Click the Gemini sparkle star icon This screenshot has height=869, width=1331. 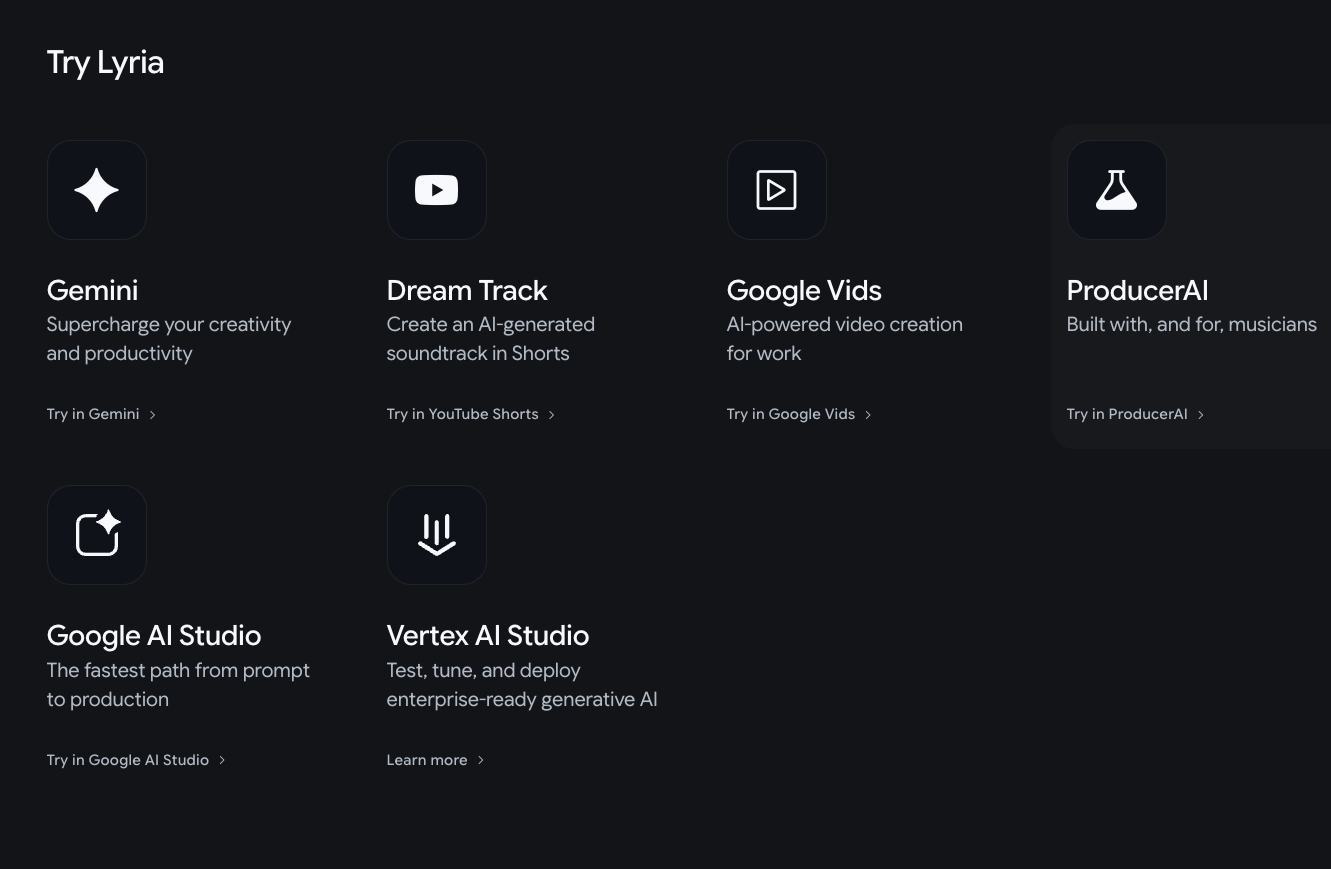(97, 190)
